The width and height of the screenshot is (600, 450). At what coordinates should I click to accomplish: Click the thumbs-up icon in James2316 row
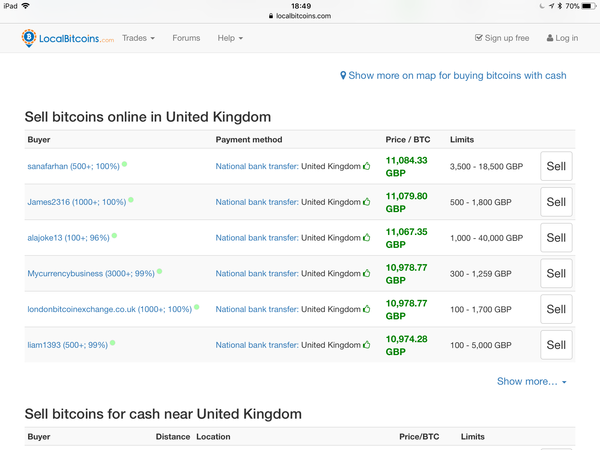(x=367, y=202)
